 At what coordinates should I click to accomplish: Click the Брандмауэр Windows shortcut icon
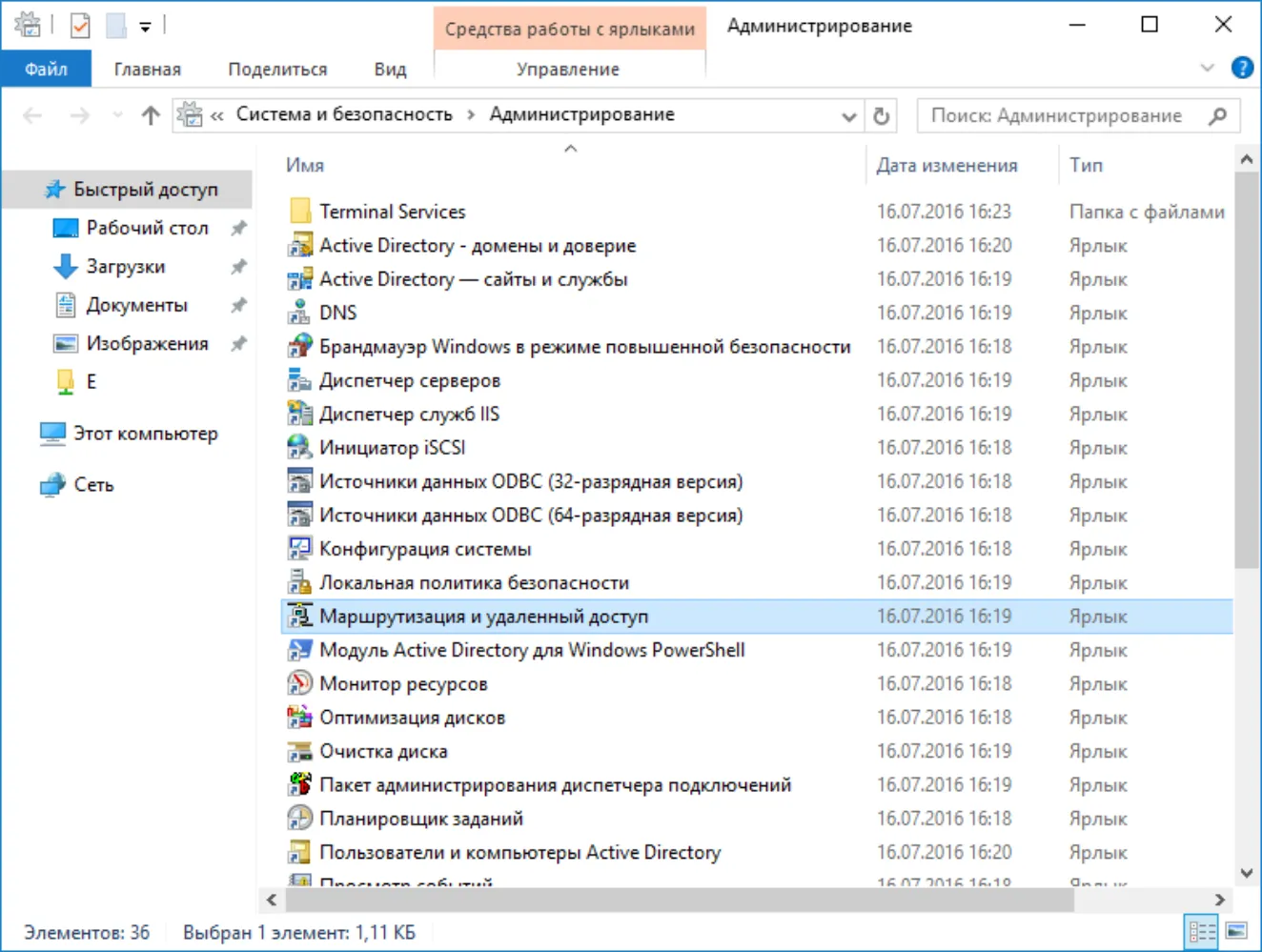click(x=299, y=346)
